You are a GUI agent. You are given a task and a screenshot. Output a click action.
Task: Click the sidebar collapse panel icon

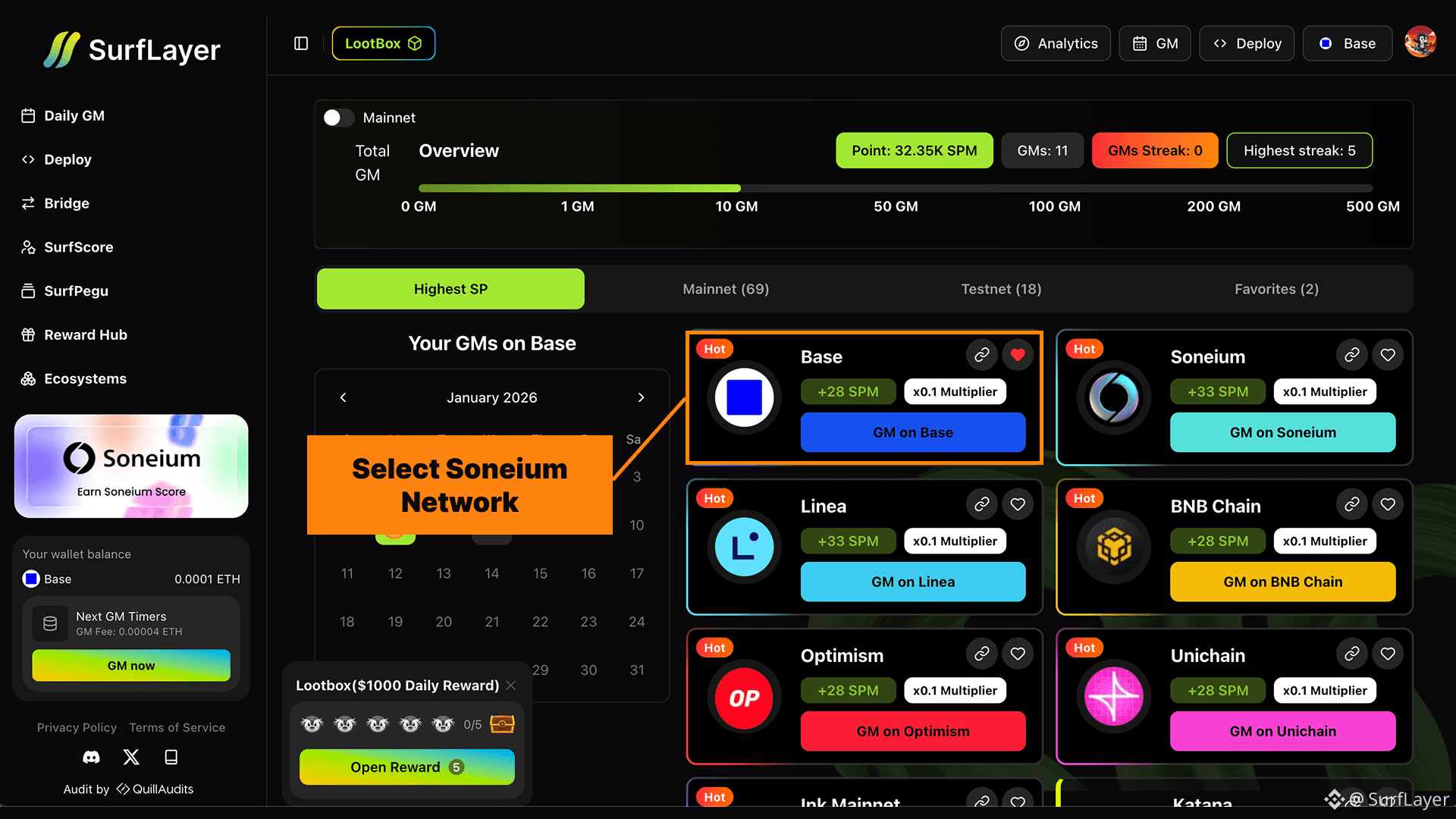(301, 43)
